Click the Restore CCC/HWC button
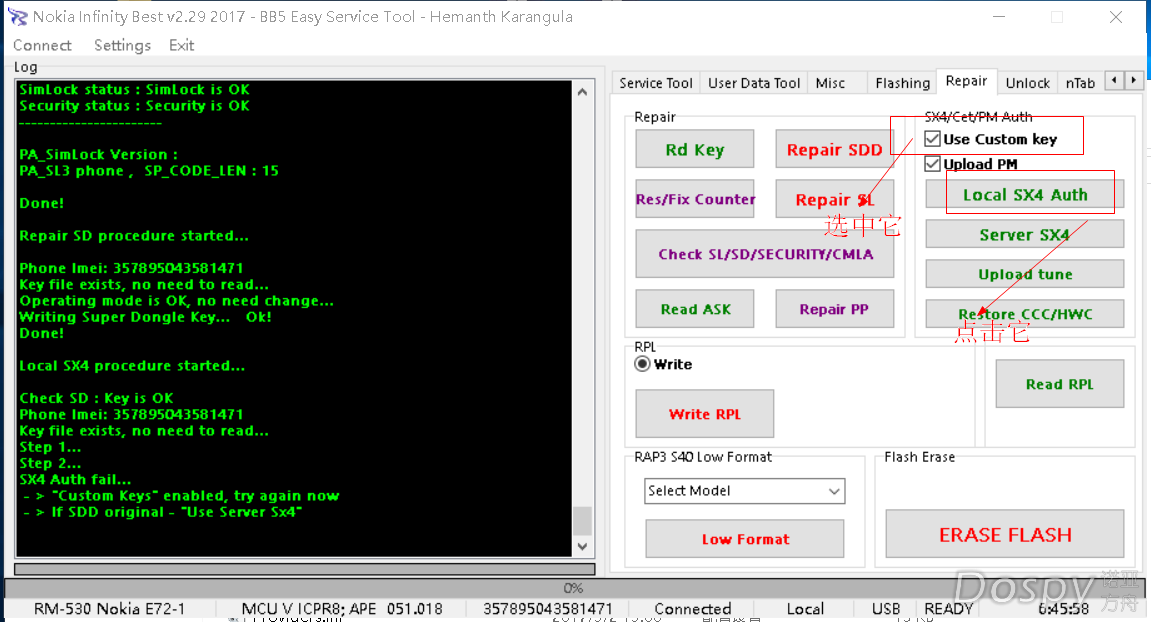 (x=1025, y=314)
